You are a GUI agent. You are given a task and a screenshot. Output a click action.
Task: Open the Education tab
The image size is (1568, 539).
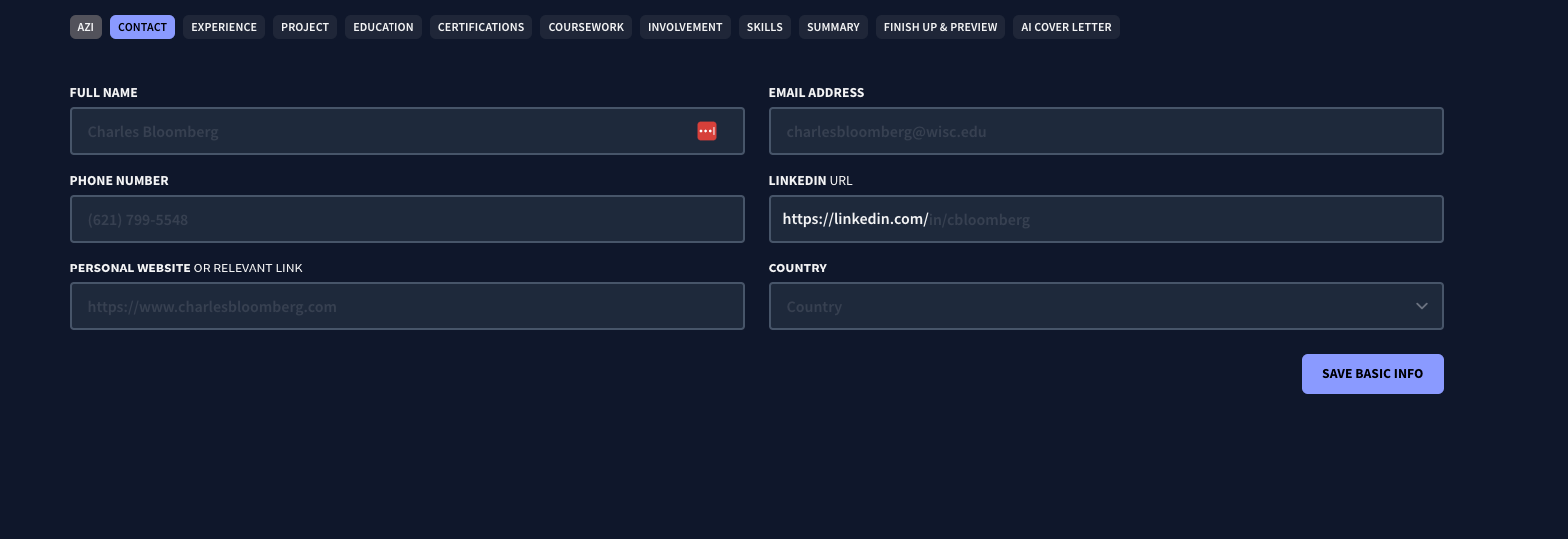(x=384, y=27)
